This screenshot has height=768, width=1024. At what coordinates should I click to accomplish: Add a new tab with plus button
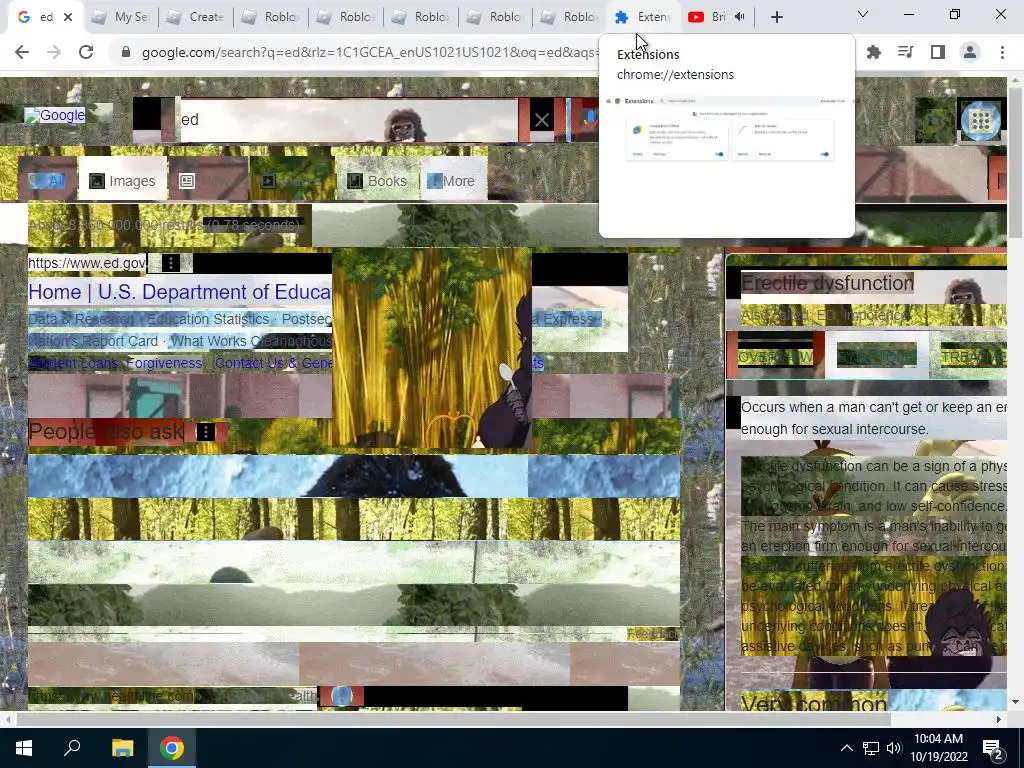(x=776, y=17)
